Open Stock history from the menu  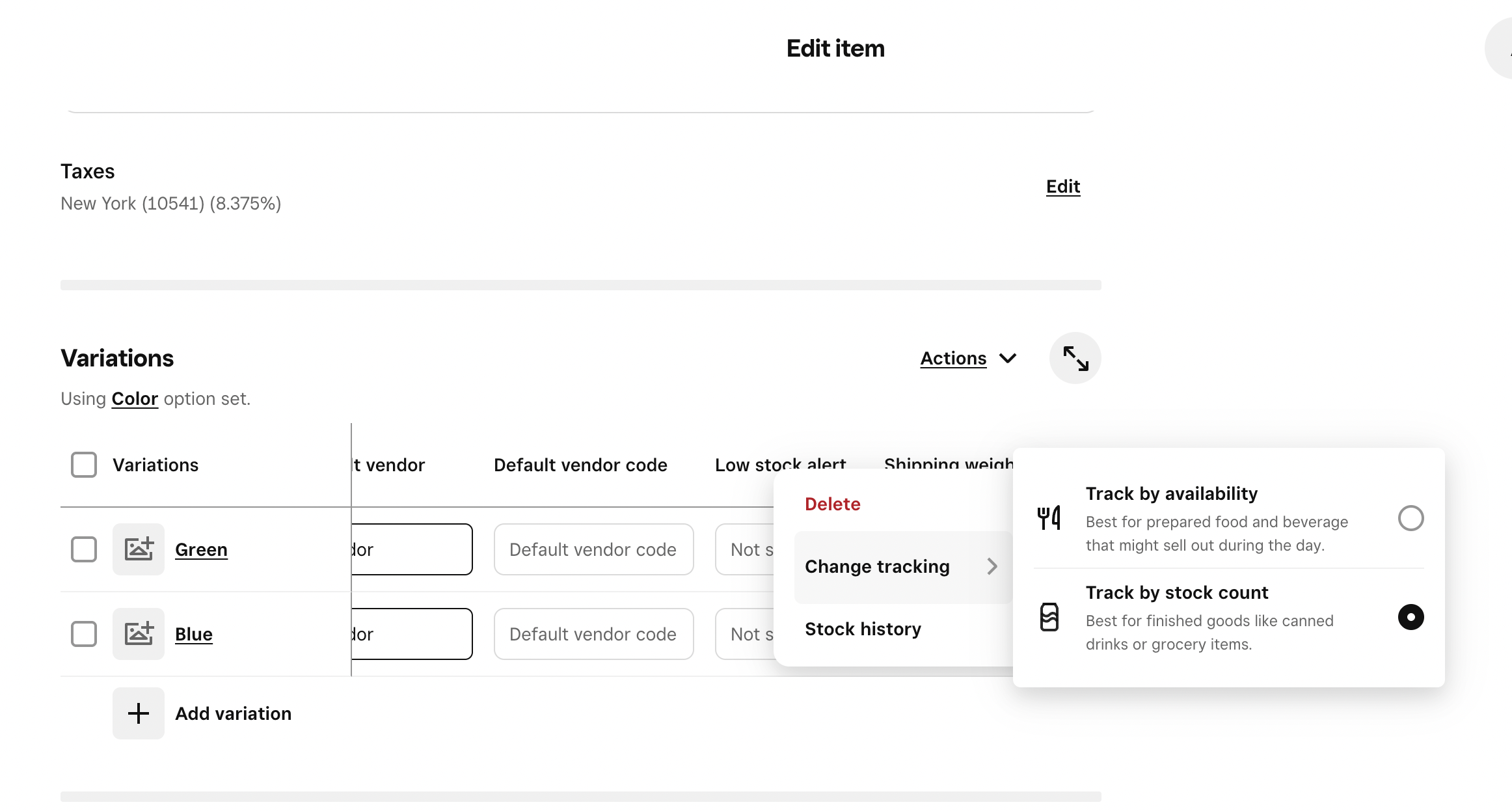pyautogui.click(x=863, y=629)
